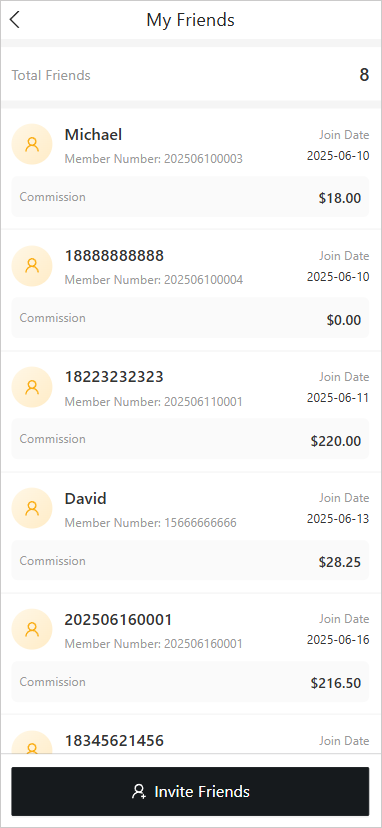Open the $0.00 commission row

click(190, 318)
